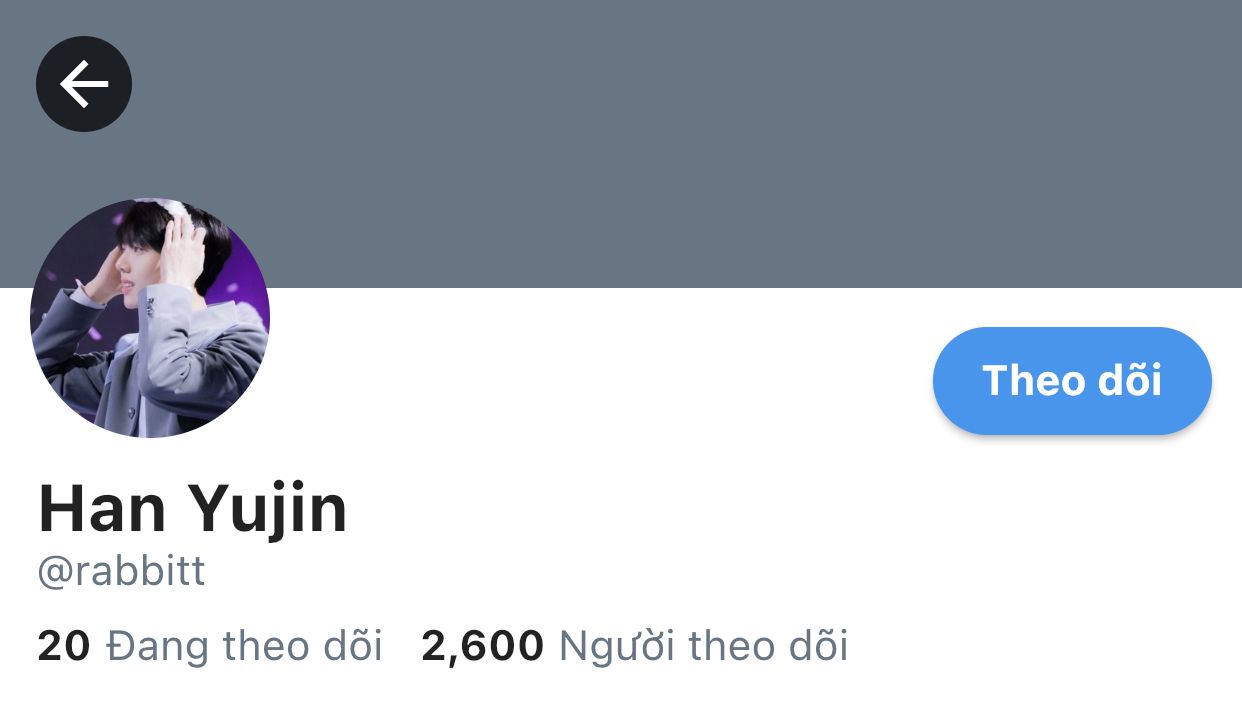Select the @rabbitt handle text
Image resolution: width=1242 pixels, height=721 pixels.
point(121,572)
